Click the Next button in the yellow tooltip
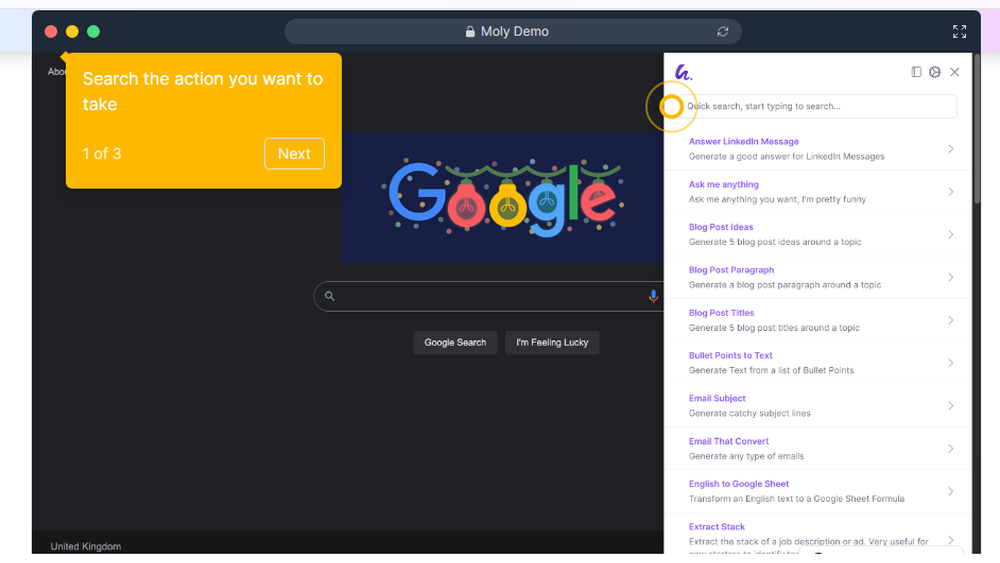This screenshot has height=563, width=1000. (x=294, y=154)
